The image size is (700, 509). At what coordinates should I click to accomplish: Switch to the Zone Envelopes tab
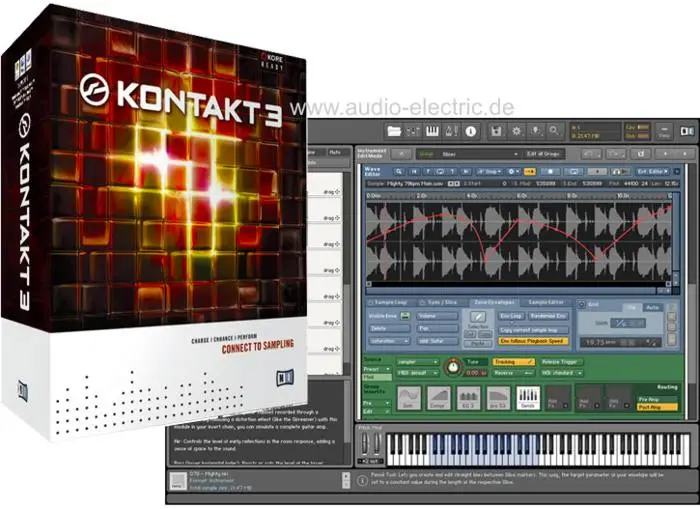coord(494,303)
